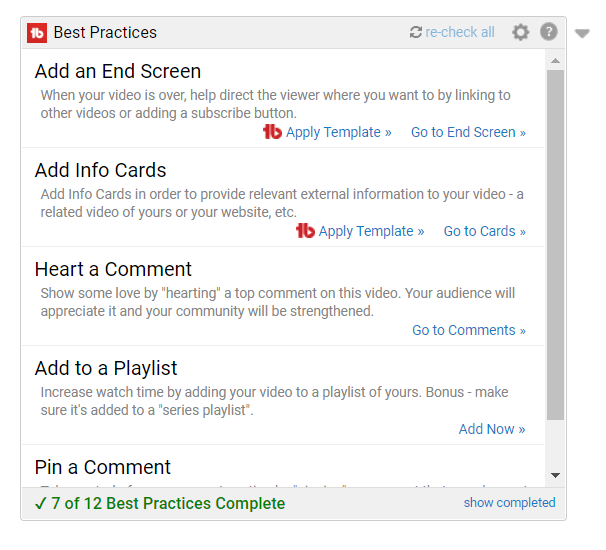Apply Template for Info Cards
The image size is (606, 550).
(371, 231)
